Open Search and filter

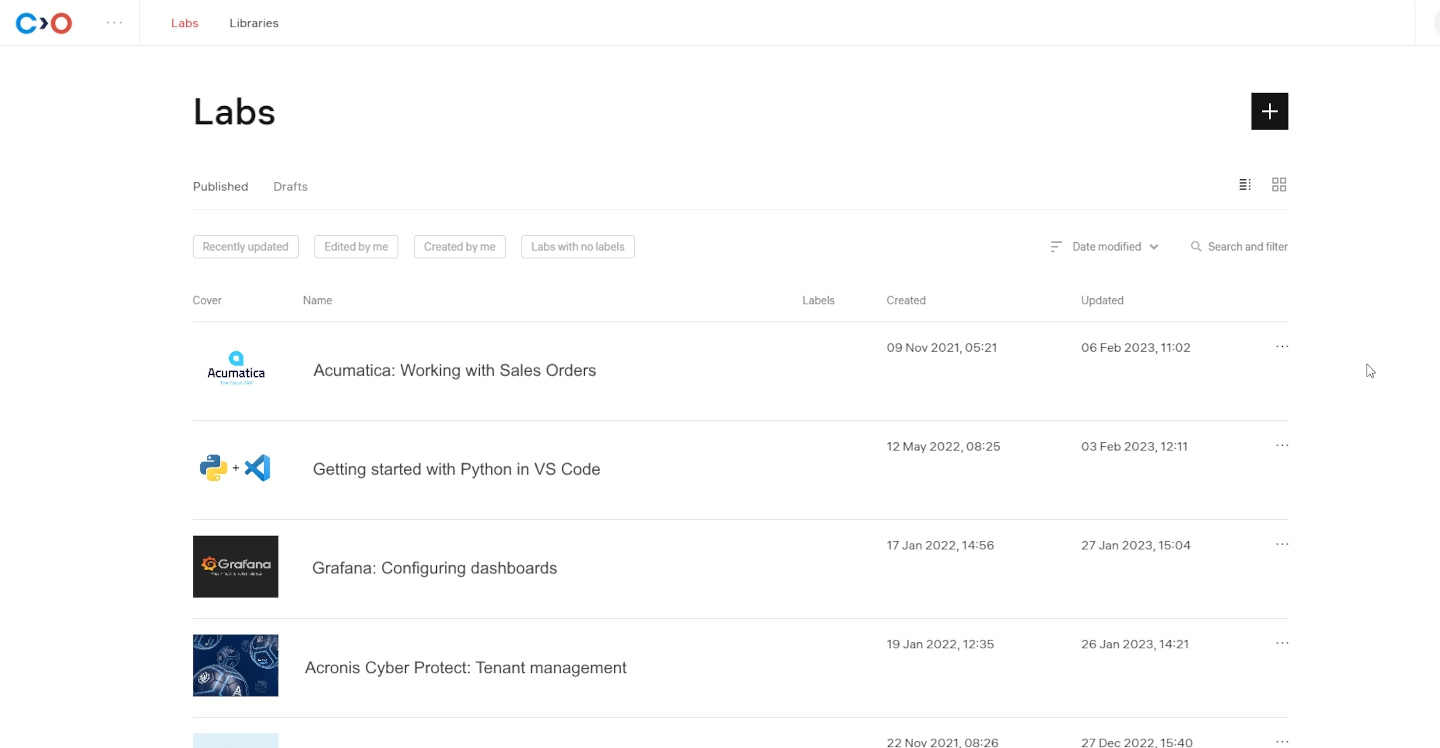coord(1238,246)
